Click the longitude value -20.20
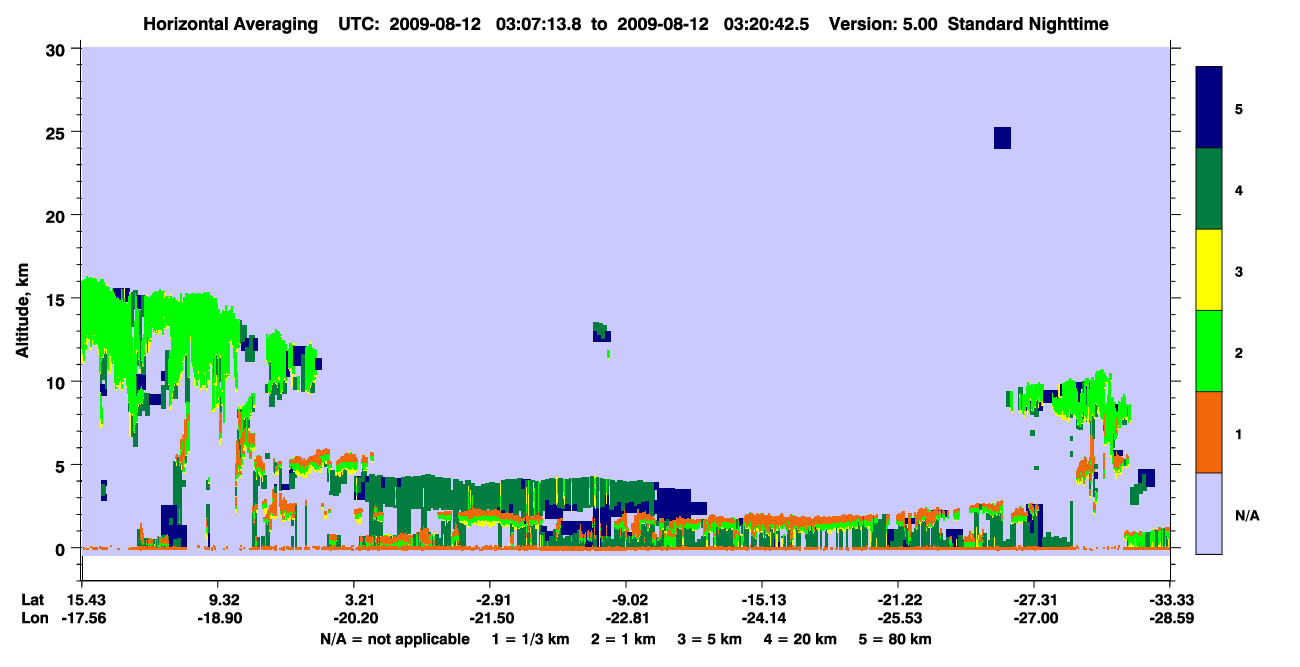The image size is (1300, 667). (x=354, y=619)
